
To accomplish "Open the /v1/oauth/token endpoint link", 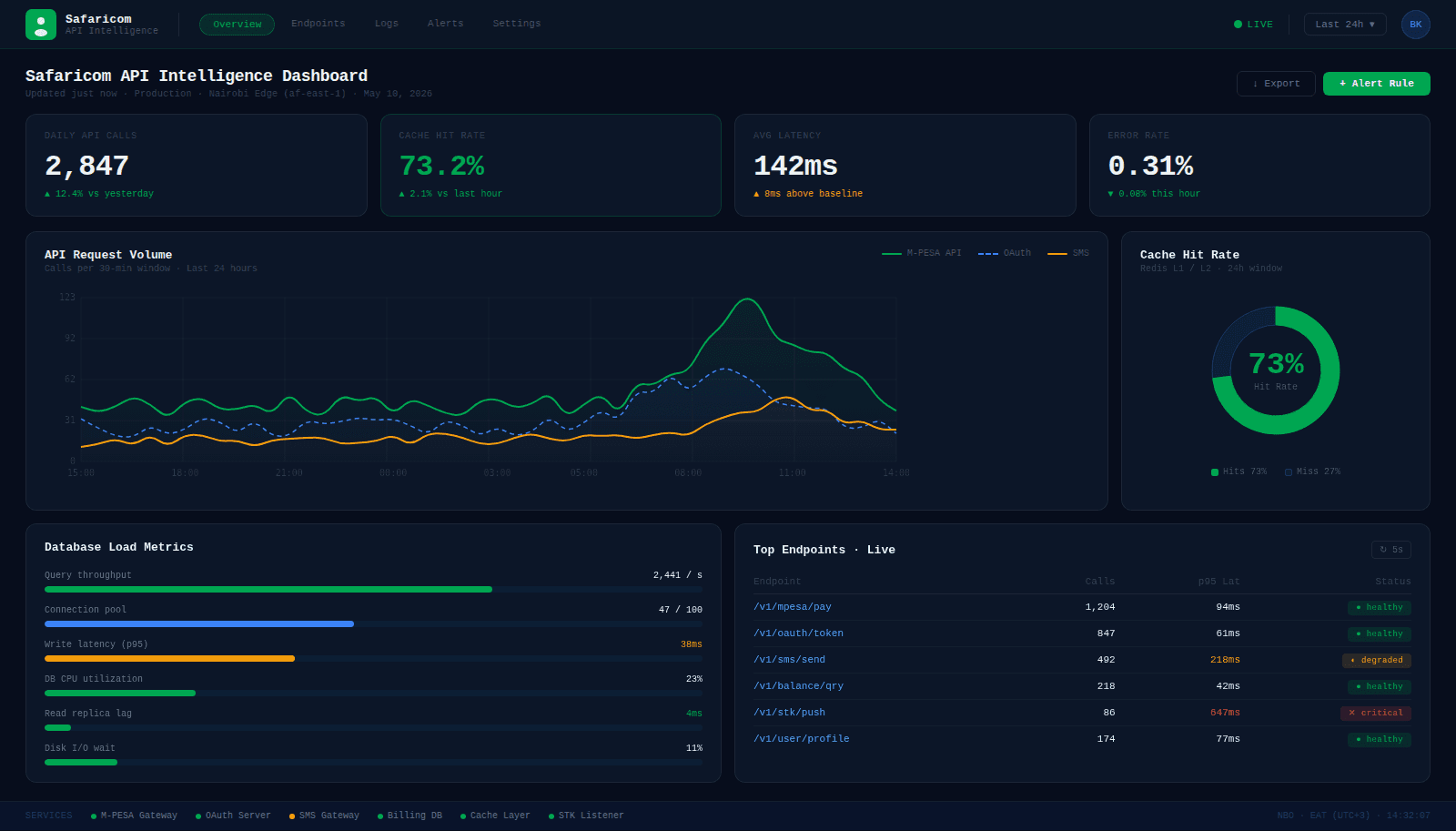I will [798, 633].
